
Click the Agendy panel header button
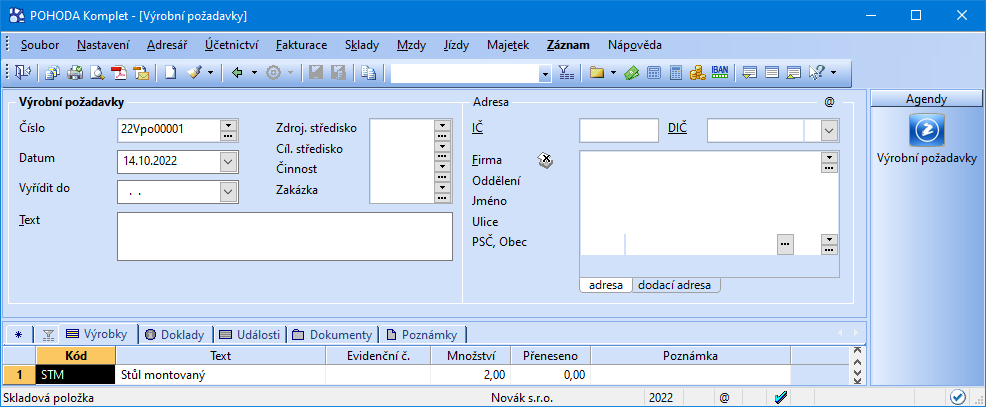pyautogui.click(x=926, y=99)
